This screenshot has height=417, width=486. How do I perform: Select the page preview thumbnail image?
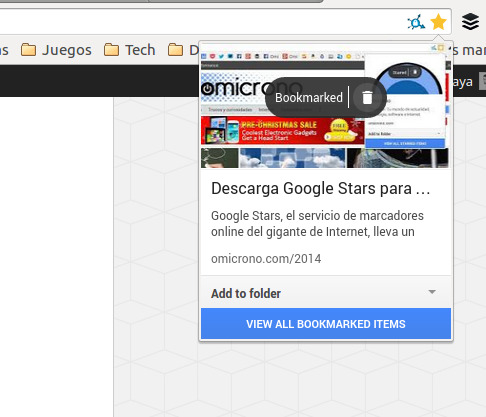point(326,105)
